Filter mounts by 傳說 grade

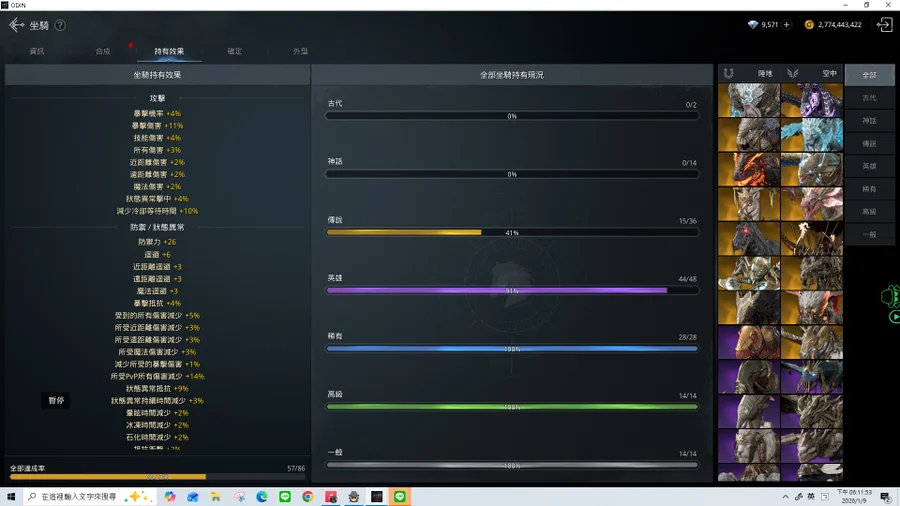(x=869, y=144)
